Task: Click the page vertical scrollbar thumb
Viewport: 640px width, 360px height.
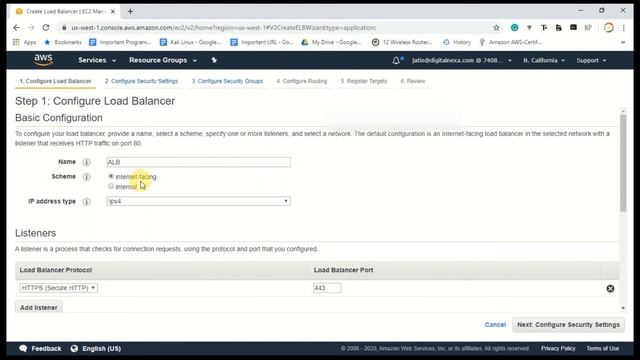Action: [623, 163]
